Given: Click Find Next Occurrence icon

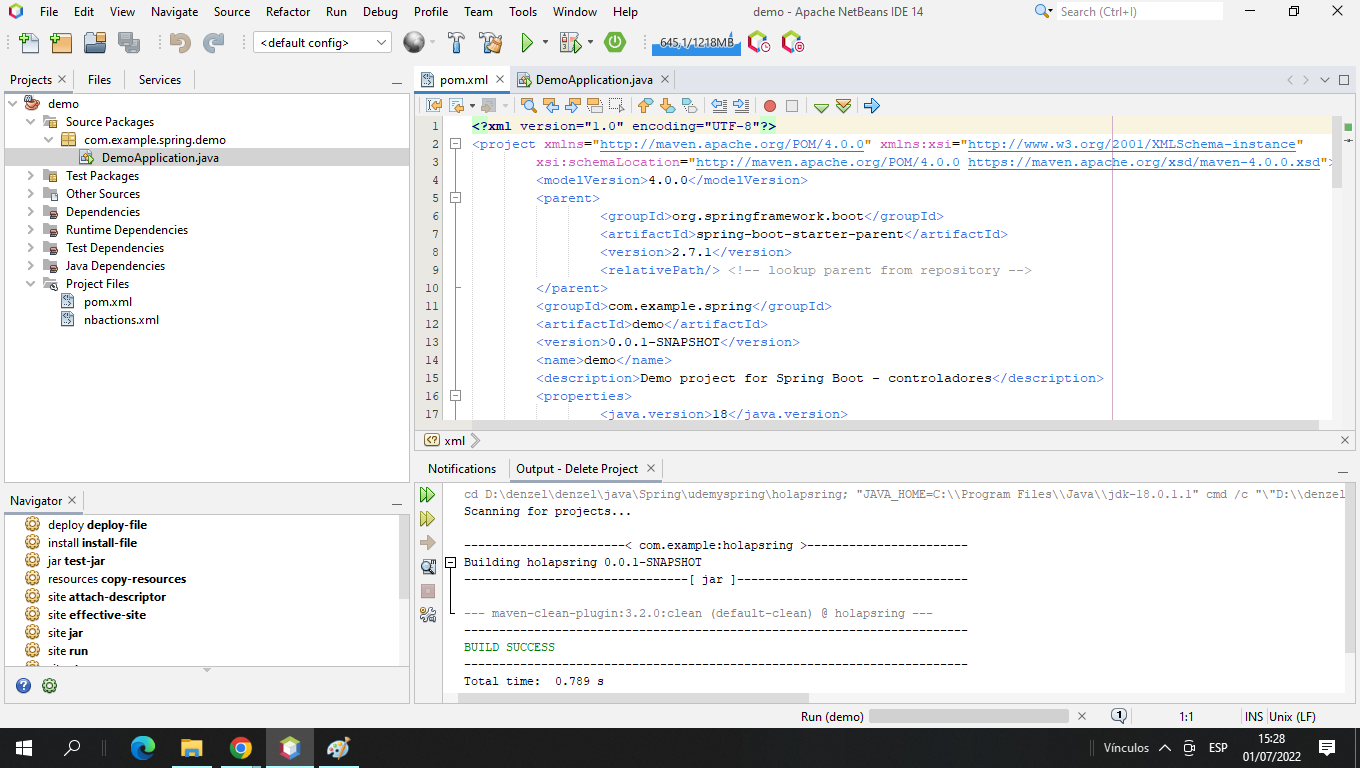Looking at the screenshot, I should coord(573,105).
